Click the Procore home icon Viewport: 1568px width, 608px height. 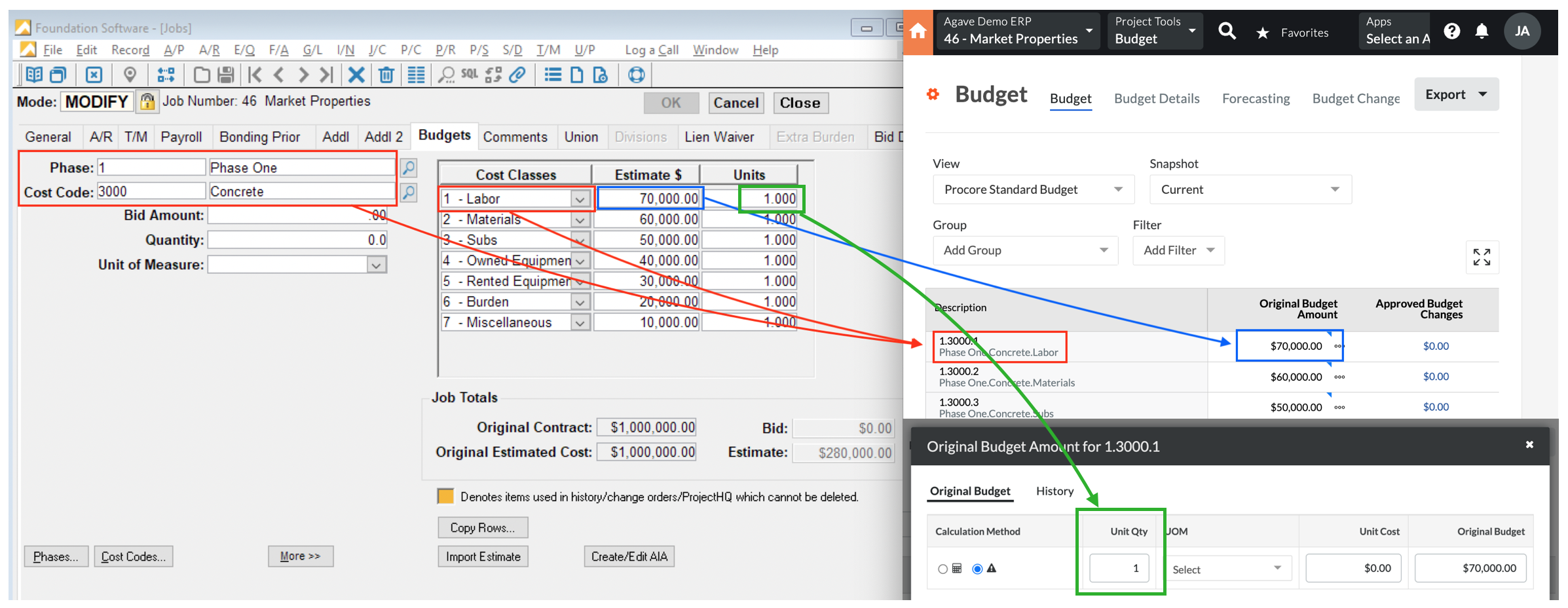click(918, 31)
